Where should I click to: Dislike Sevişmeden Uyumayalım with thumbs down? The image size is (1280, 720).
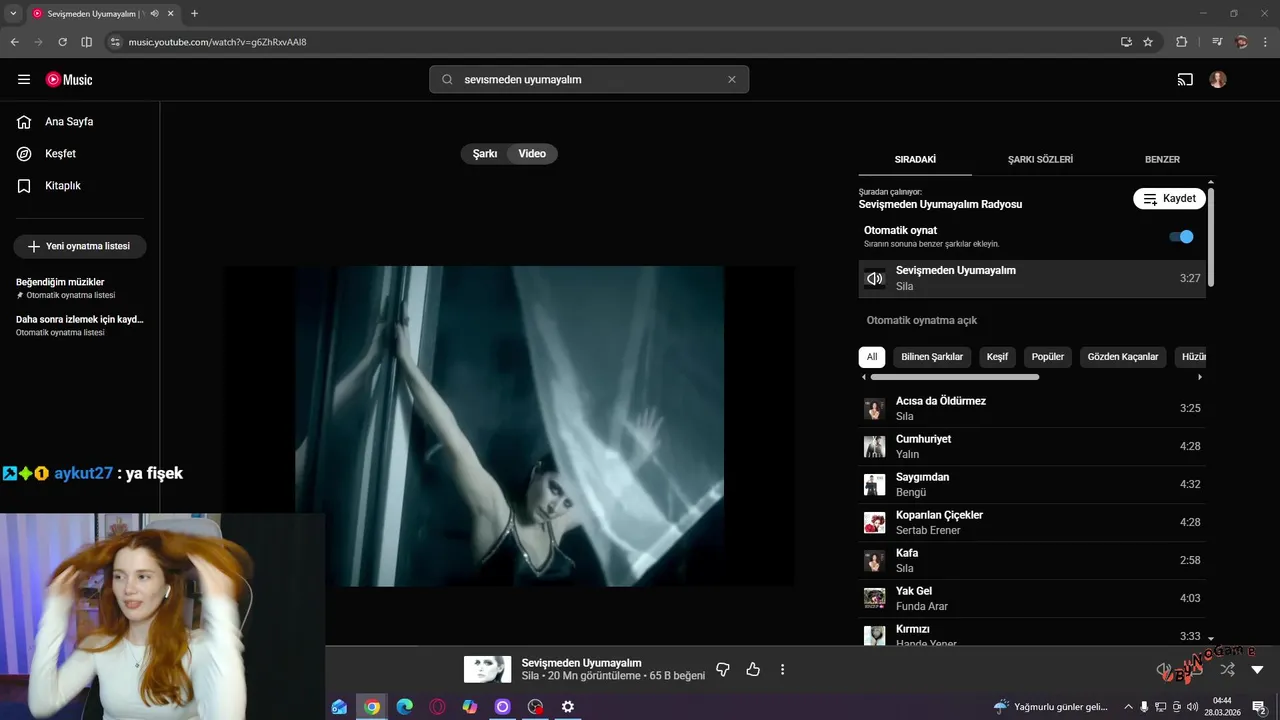pyautogui.click(x=723, y=669)
